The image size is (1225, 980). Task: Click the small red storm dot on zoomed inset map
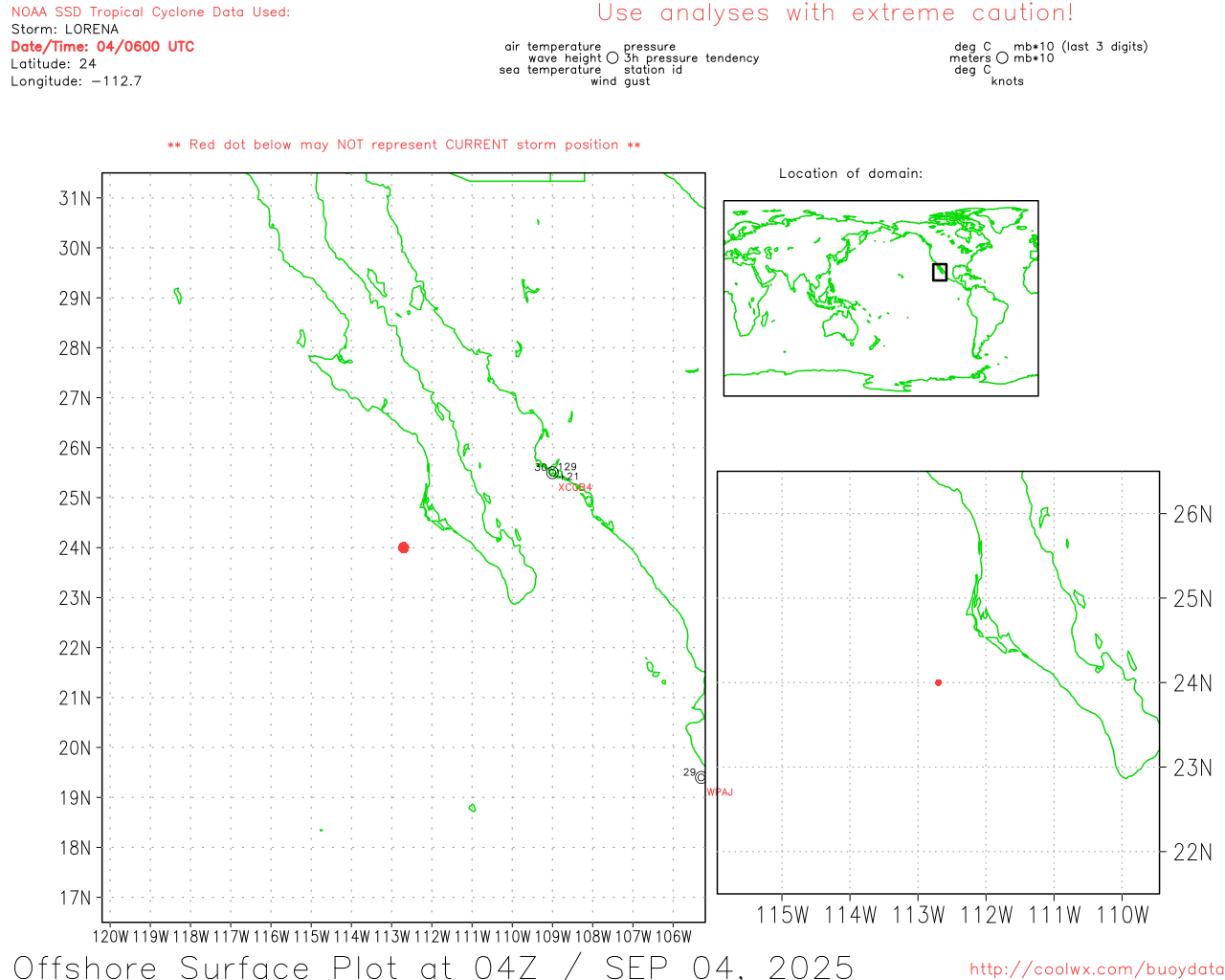938,682
